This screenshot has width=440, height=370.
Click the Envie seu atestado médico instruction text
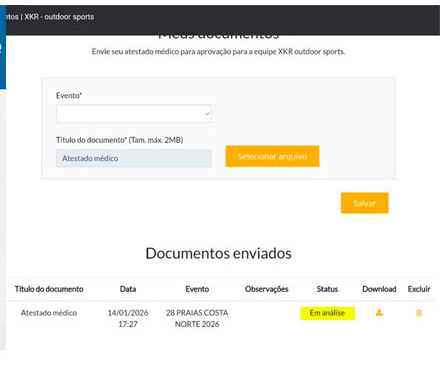tap(218, 52)
